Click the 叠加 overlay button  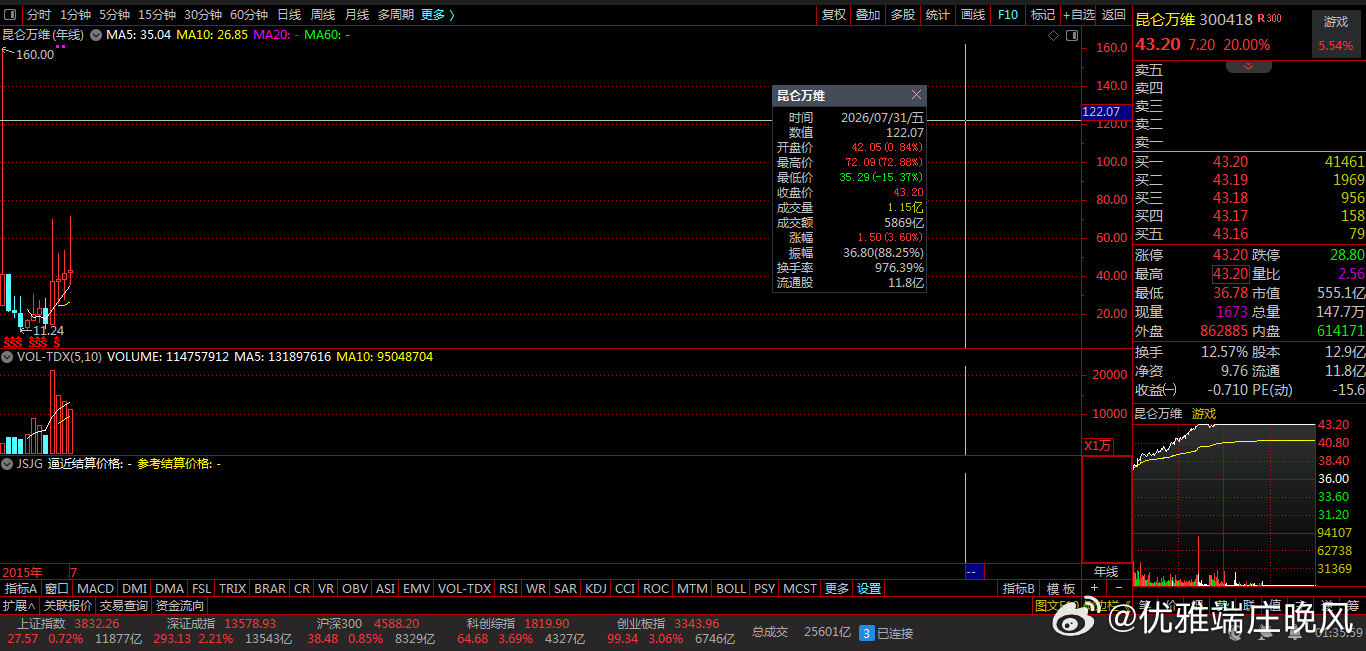pos(868,15)
